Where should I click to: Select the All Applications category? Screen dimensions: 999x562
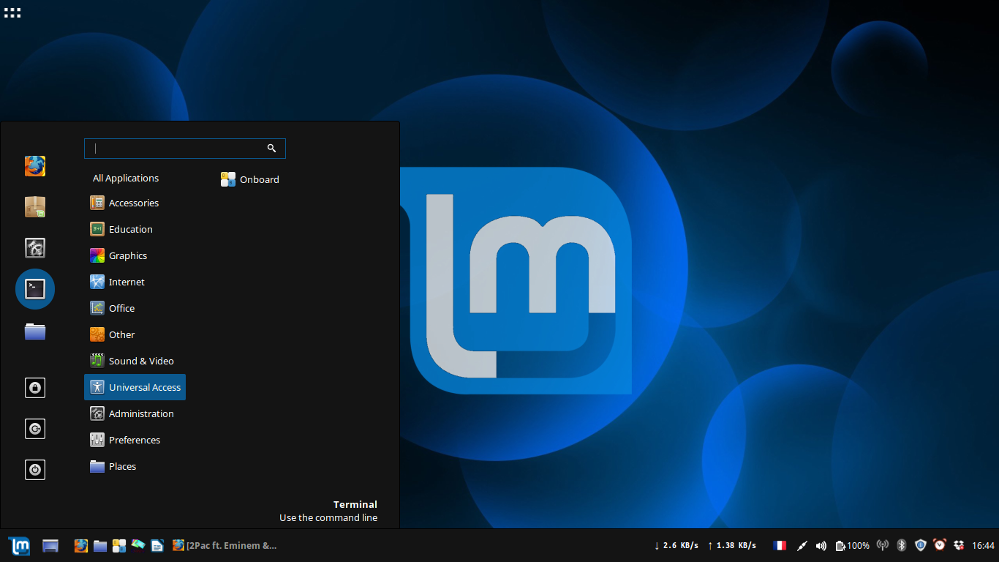tap(126, 178)
